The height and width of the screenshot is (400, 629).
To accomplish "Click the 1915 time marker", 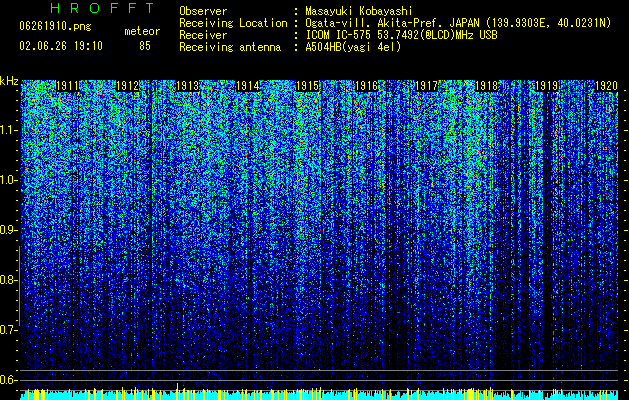I will click(x=307, y=86).
